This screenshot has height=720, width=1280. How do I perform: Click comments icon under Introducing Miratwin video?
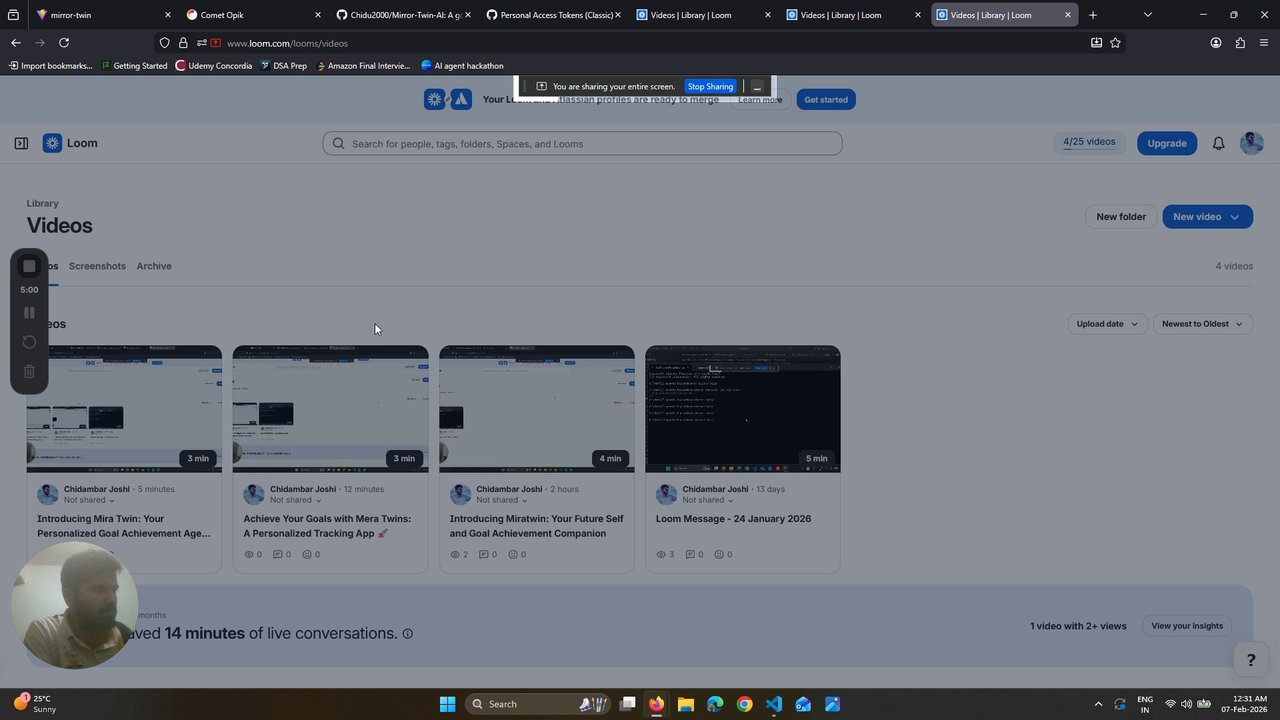(x=484, y=554)
